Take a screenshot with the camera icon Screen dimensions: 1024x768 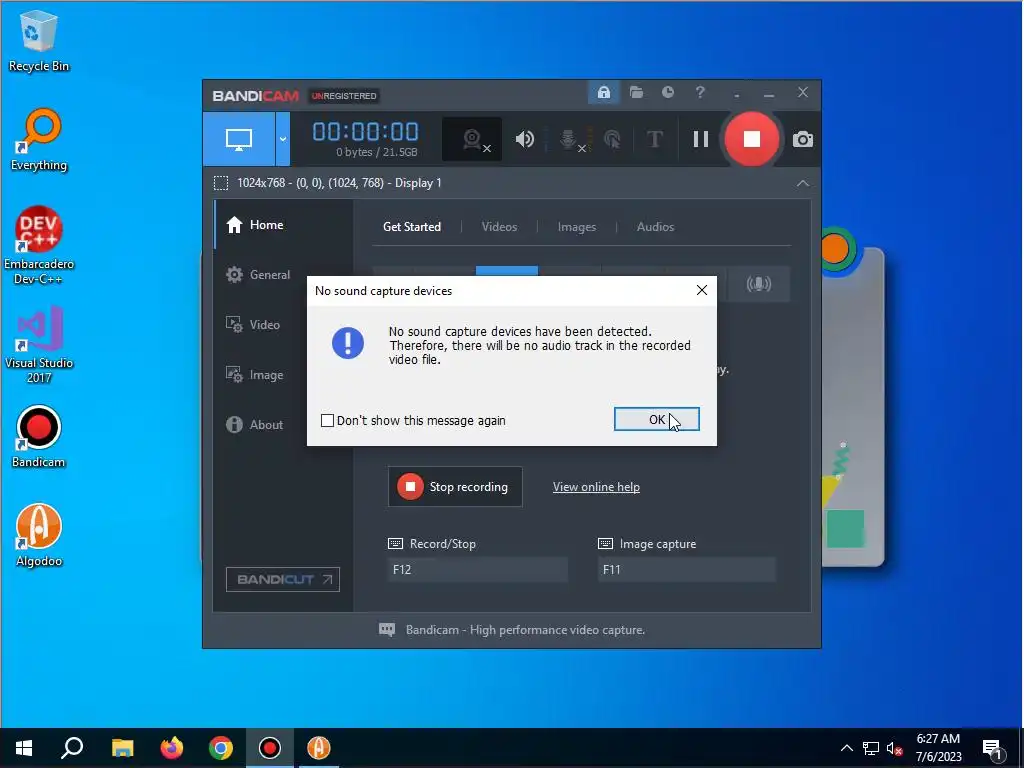tap(803, 140)
